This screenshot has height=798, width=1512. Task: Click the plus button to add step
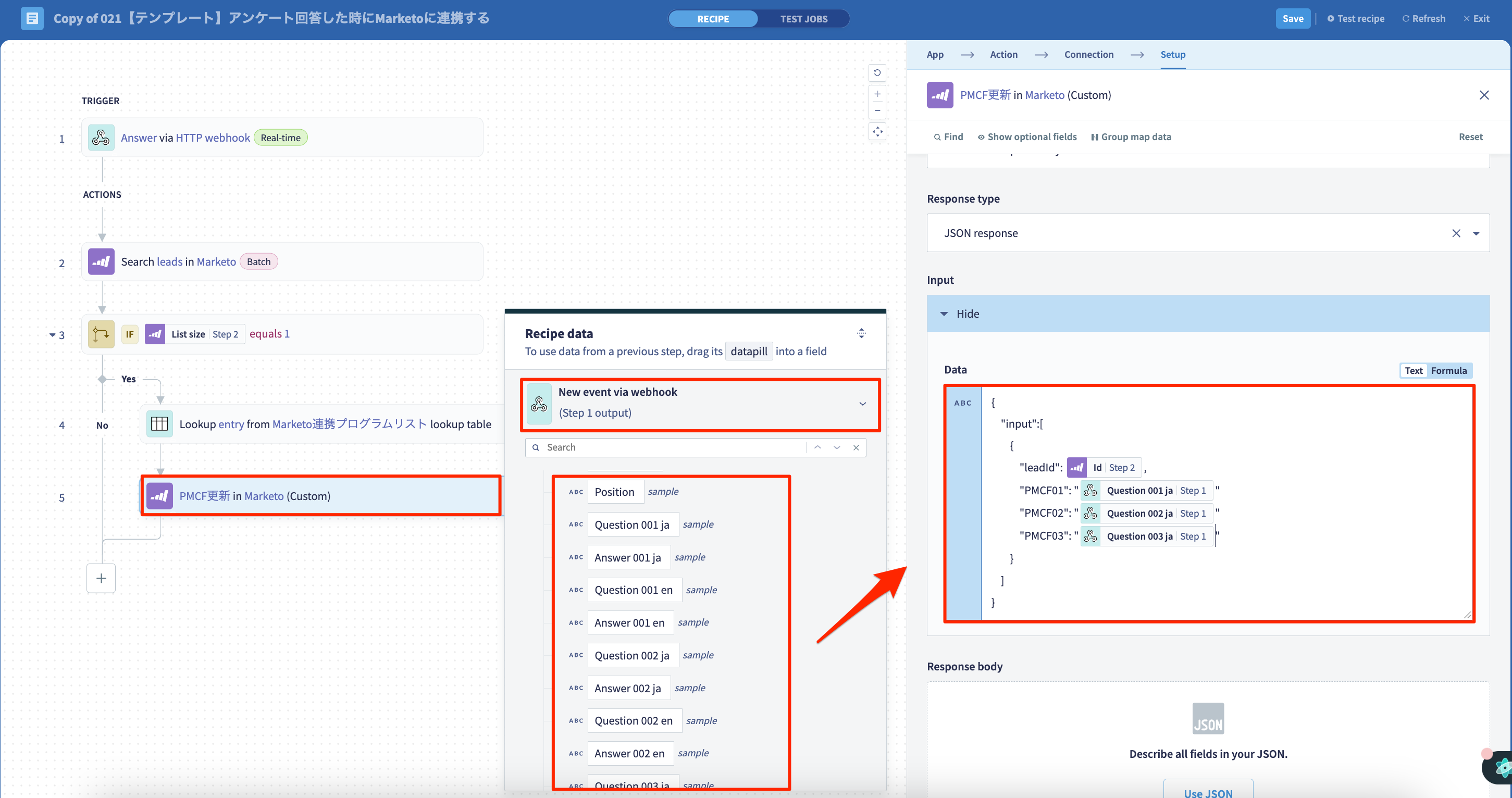101,579
